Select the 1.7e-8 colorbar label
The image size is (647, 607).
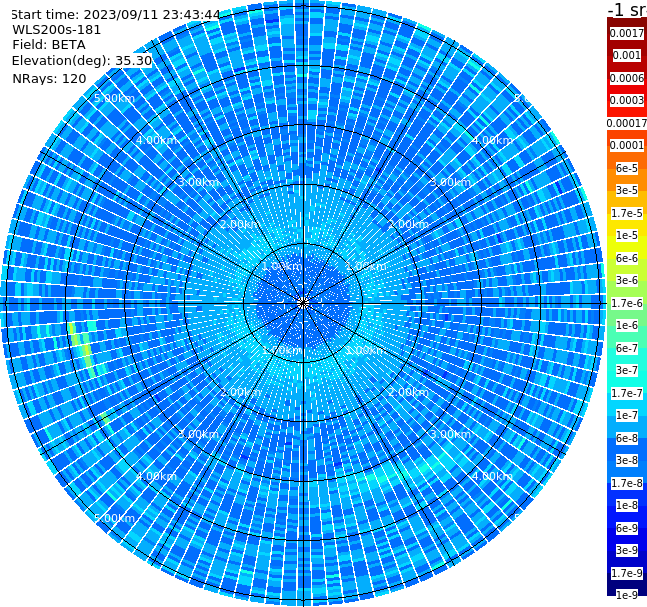coord(627,483)
